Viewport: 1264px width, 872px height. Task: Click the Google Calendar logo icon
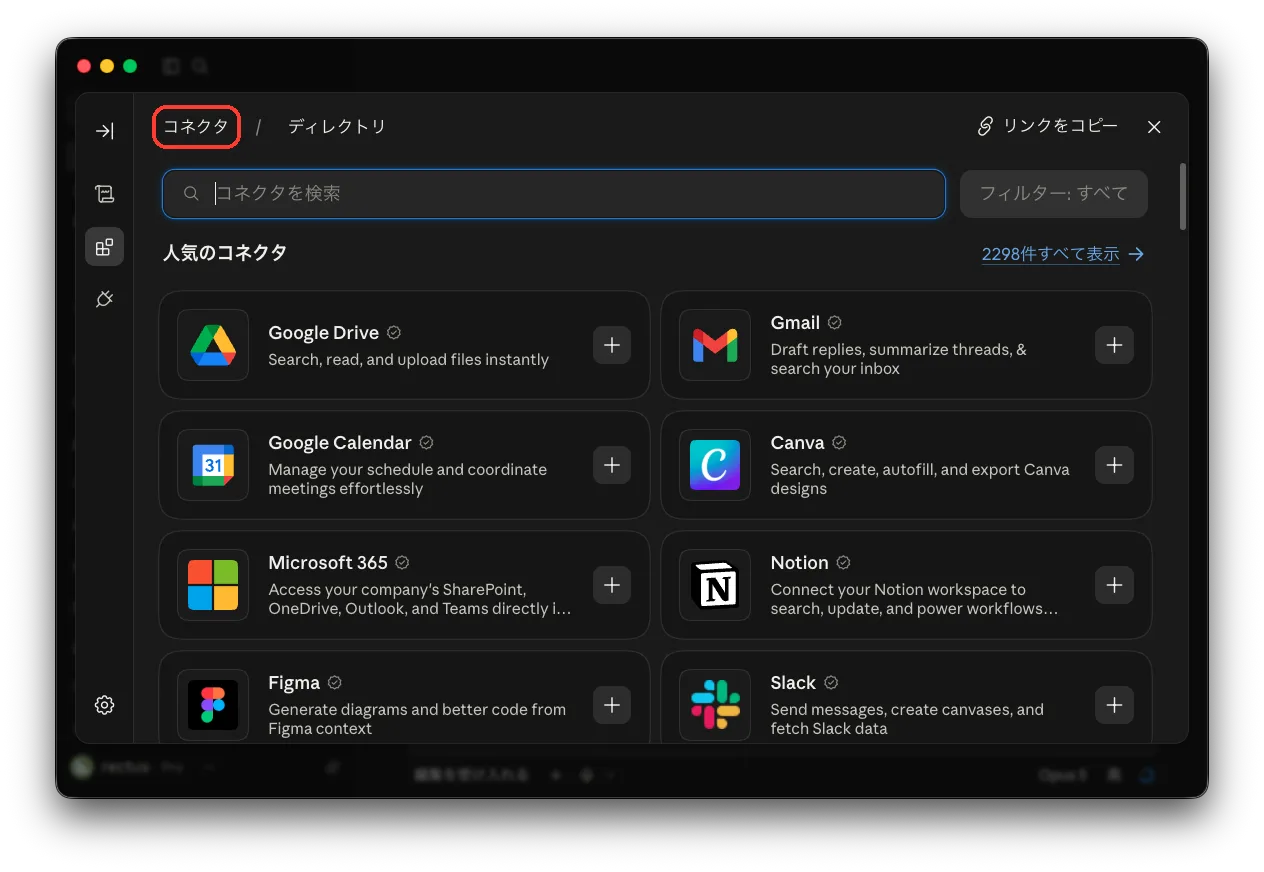[213, 465]
